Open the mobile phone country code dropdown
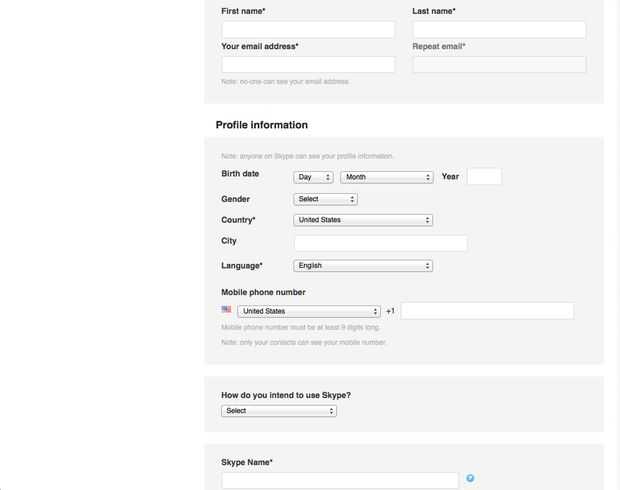620x490 pixels. 309,311
